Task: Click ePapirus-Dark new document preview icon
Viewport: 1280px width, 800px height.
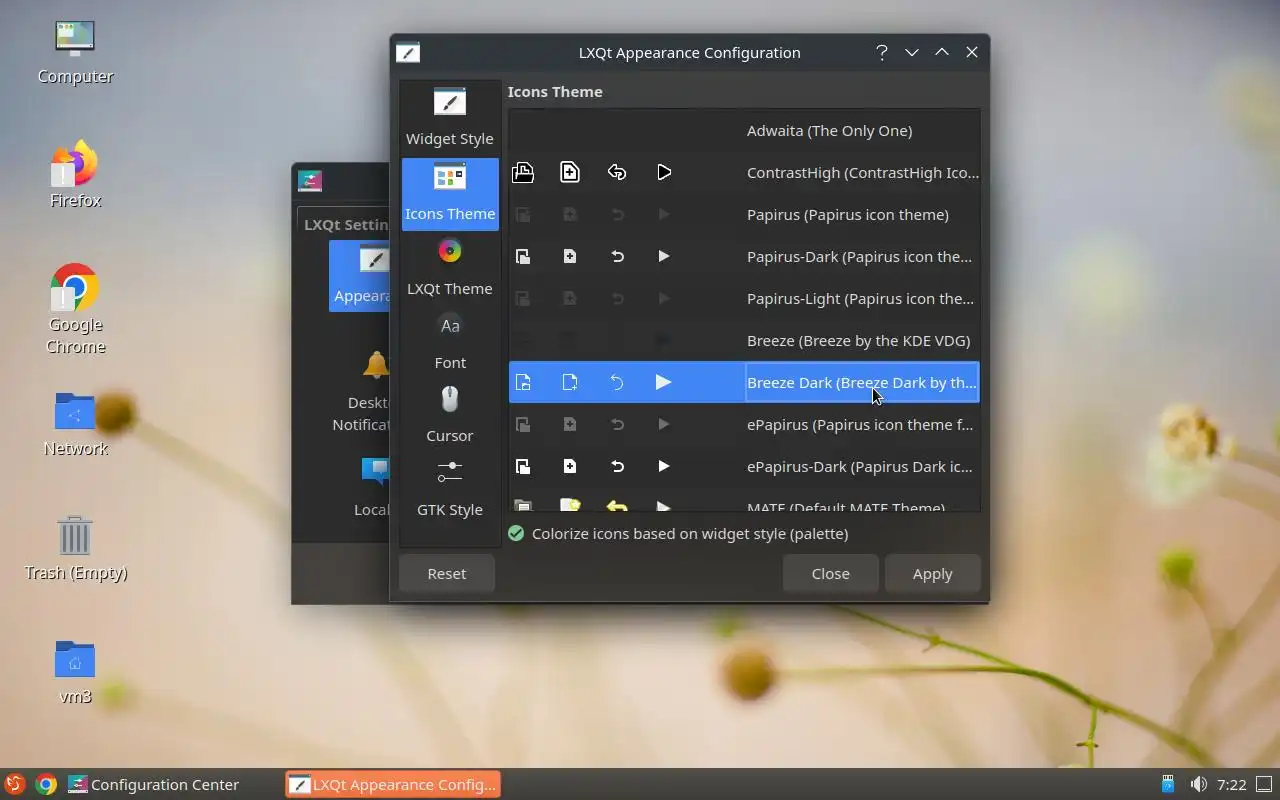Action: [x=569, y=466]
